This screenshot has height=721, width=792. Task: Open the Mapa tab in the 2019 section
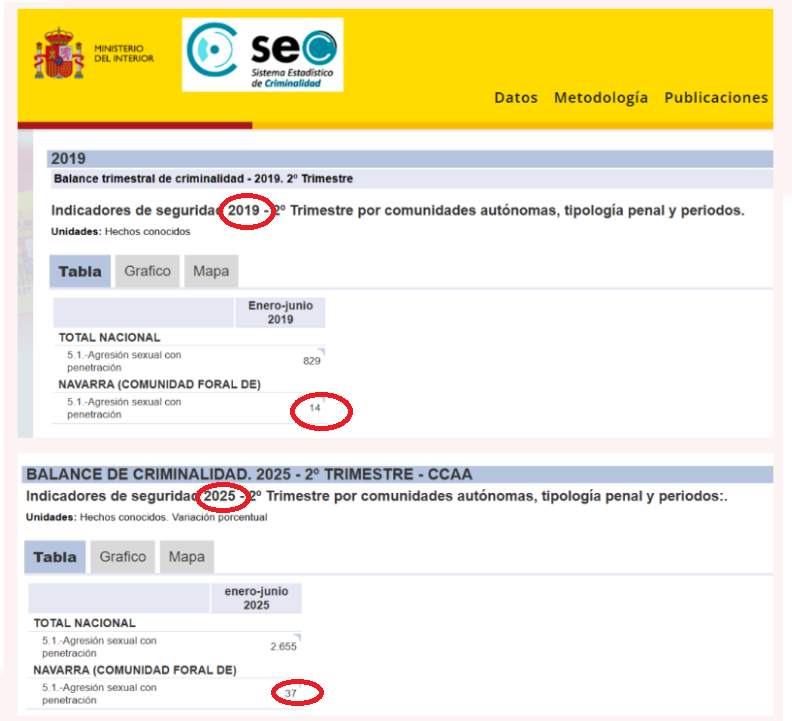pos(211,271)
